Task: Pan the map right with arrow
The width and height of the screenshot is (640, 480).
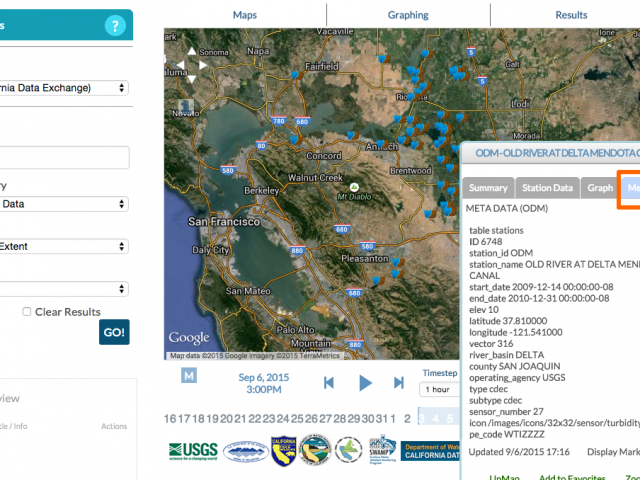Action: [203, 65]
